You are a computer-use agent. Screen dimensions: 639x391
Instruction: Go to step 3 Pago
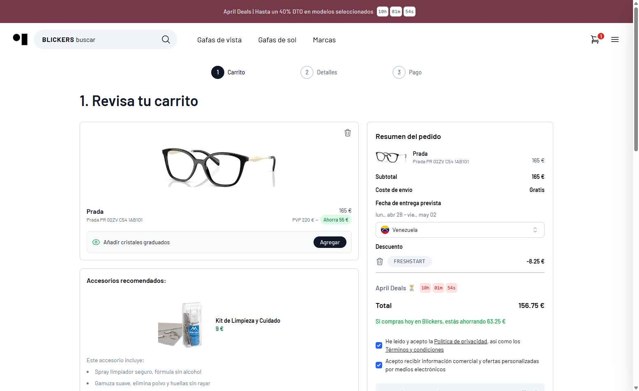coord(407,73)
